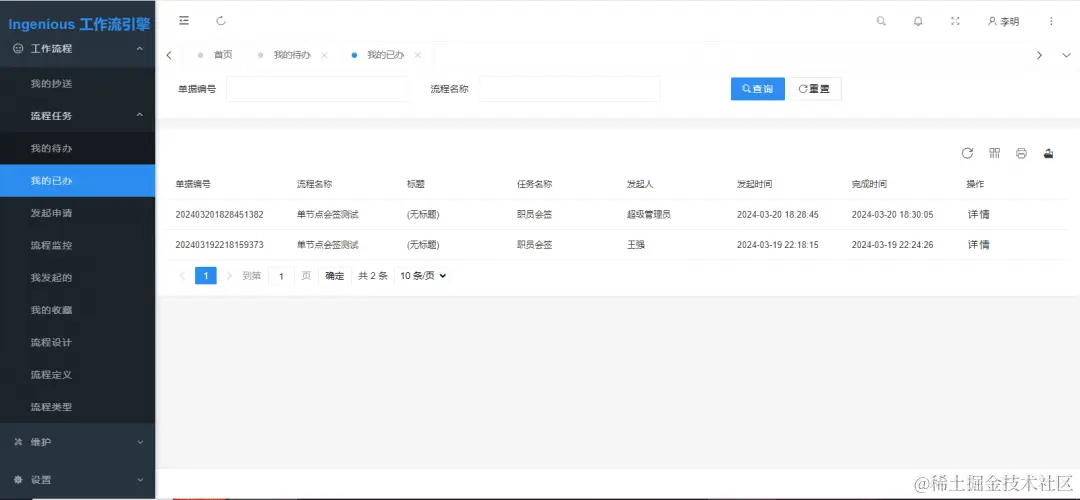
Task: Click the print icon above table
Action: point(1021,153)
